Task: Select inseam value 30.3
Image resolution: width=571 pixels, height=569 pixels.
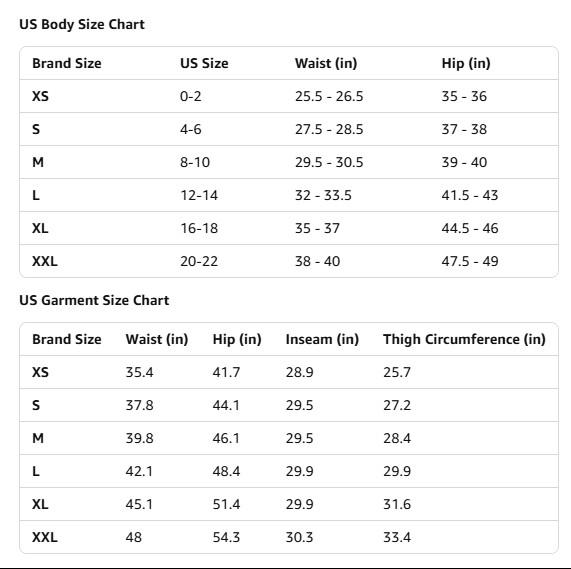Action: 299,537
